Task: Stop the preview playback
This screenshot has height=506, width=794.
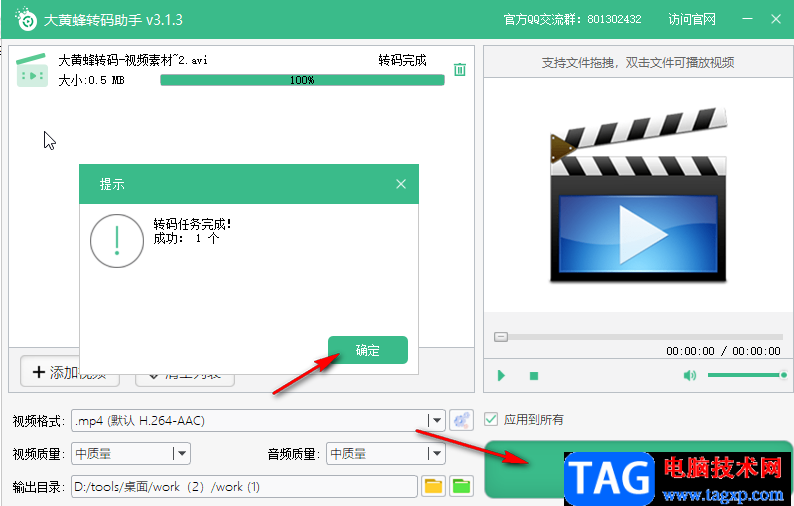Action: pyautogui.click(x=534, y=376)
